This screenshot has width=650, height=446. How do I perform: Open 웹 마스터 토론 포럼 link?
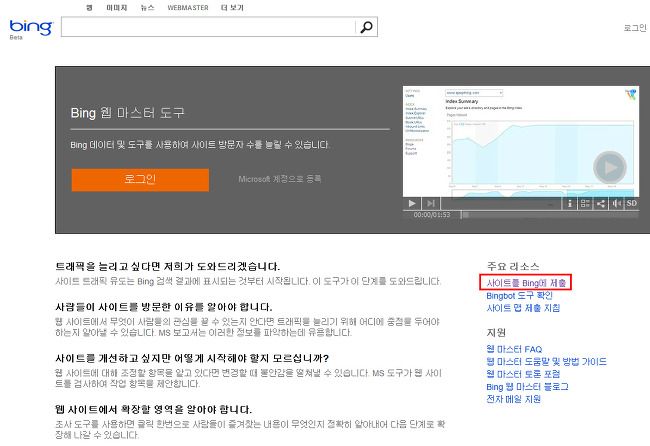523,374
